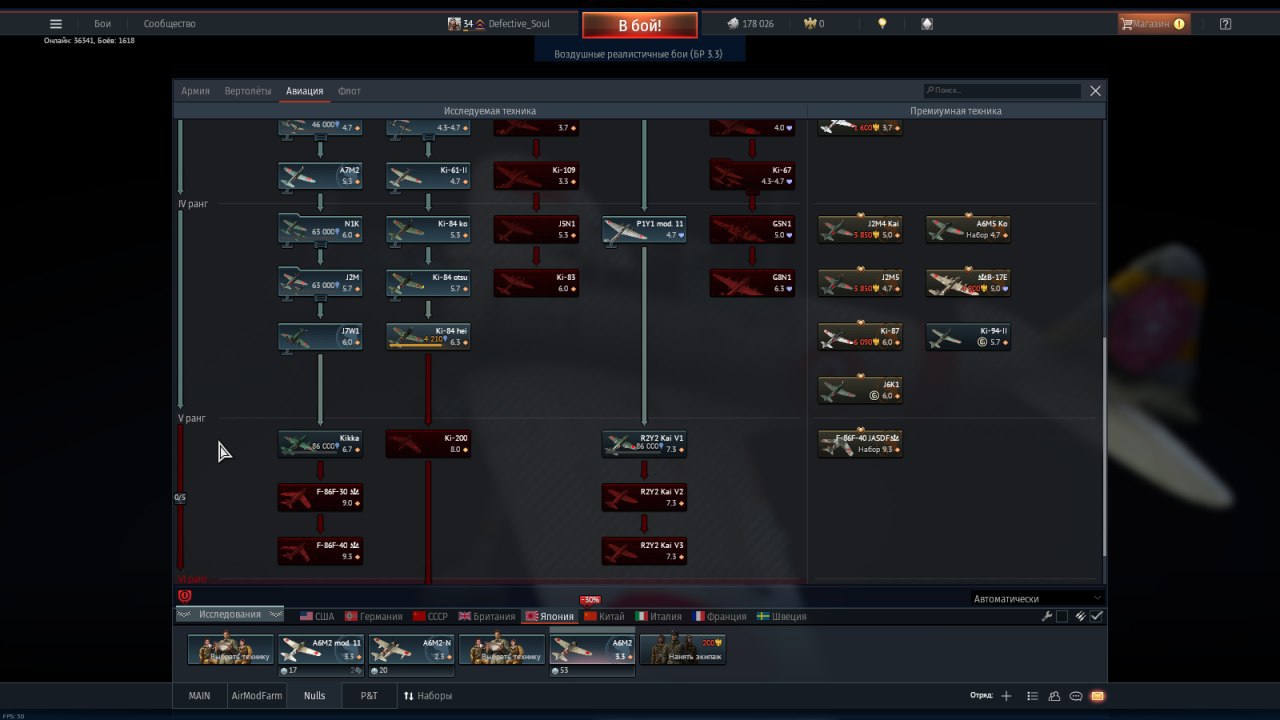Viewport: 1280px width, 720px height.
Task: Select the Китай nation tab
Action: click(x=604, y=616)
